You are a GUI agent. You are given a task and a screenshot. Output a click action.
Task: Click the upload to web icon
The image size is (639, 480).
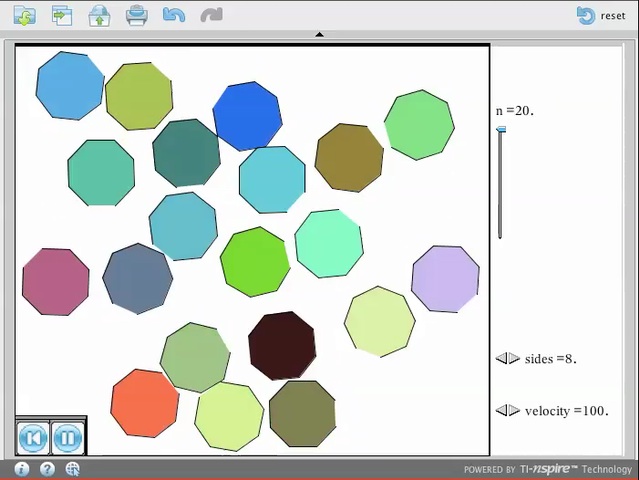(99, 15)
